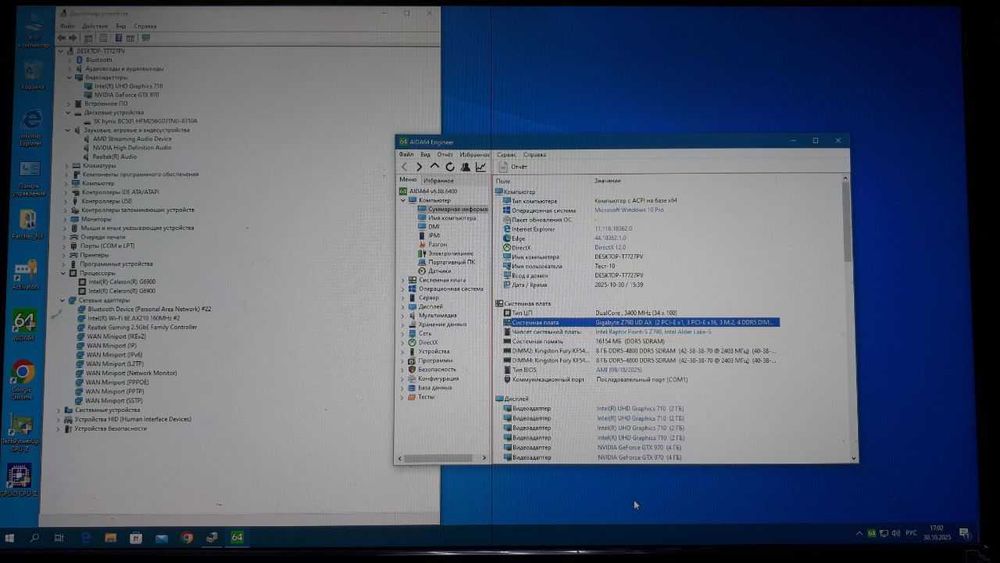
Task: Click highlighted Системная плата row in AIDA64
Action: (641, 323)
